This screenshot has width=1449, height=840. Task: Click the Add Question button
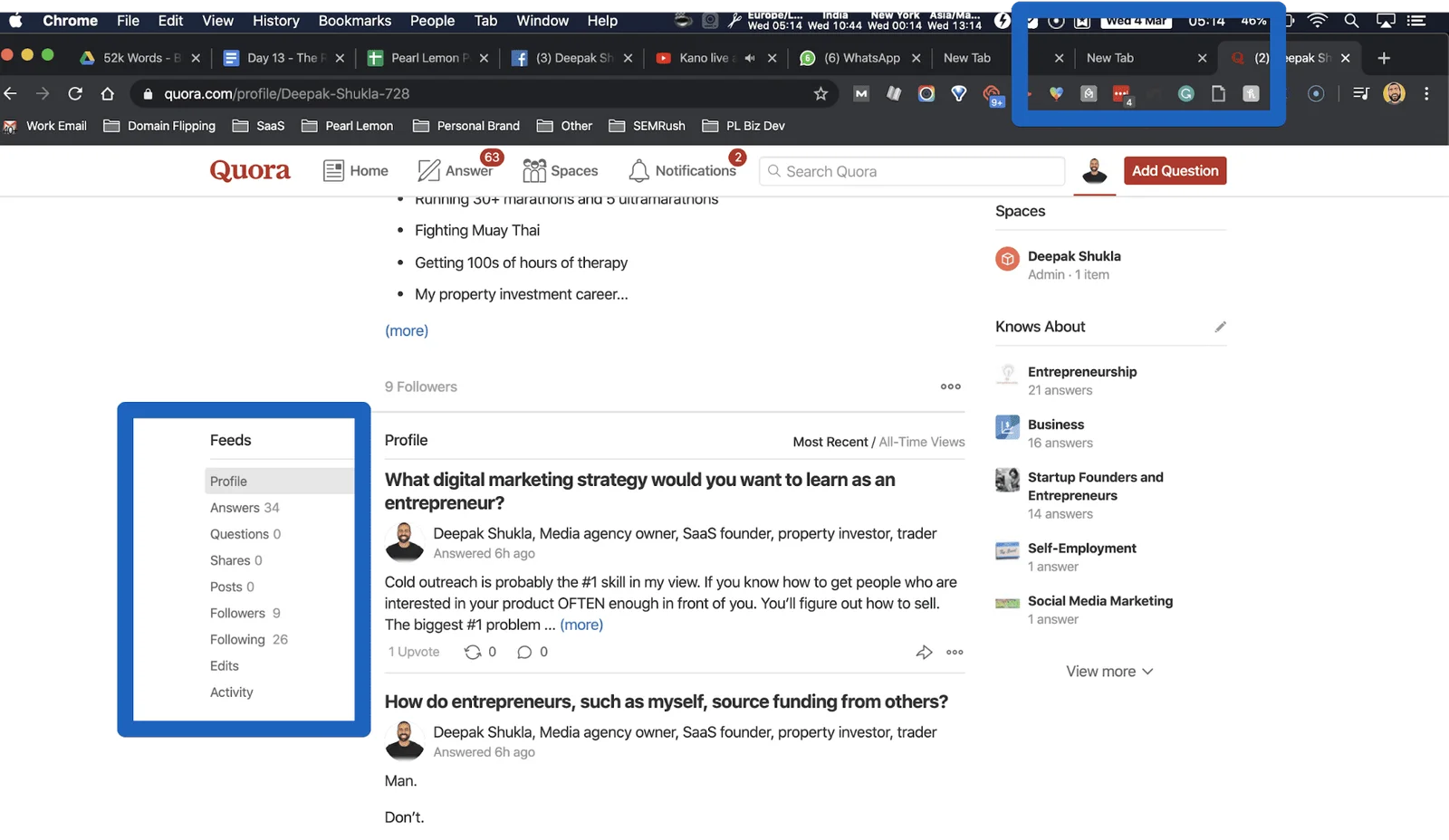point(1175,170)
